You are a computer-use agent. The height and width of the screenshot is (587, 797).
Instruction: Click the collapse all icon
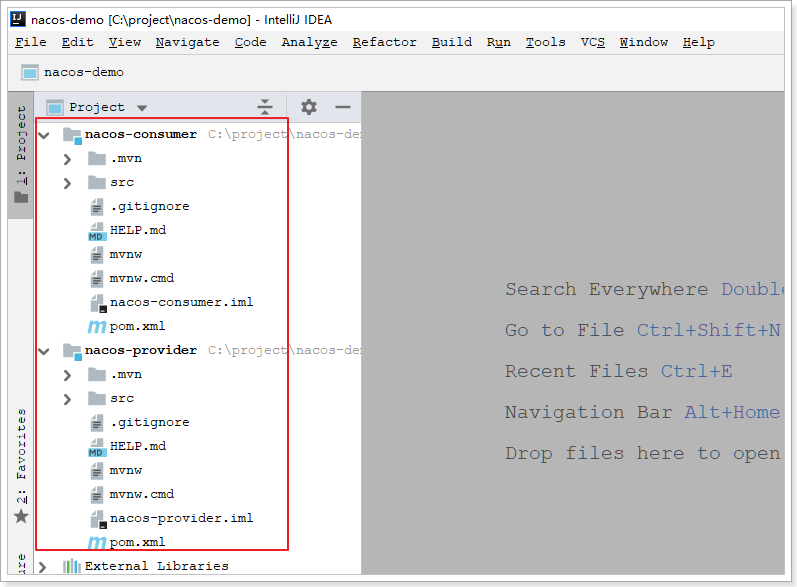coord(264,107)
